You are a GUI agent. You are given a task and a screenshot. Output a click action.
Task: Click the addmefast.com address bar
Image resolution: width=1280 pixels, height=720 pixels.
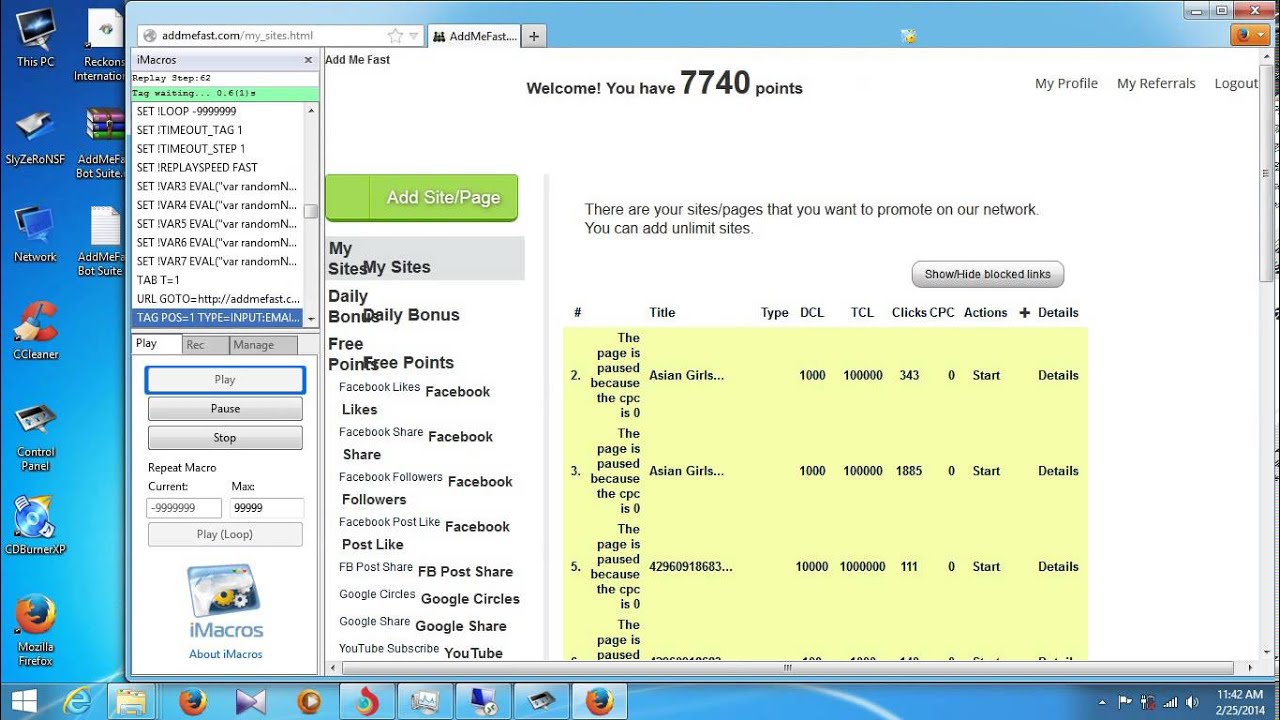click(265, 35)
